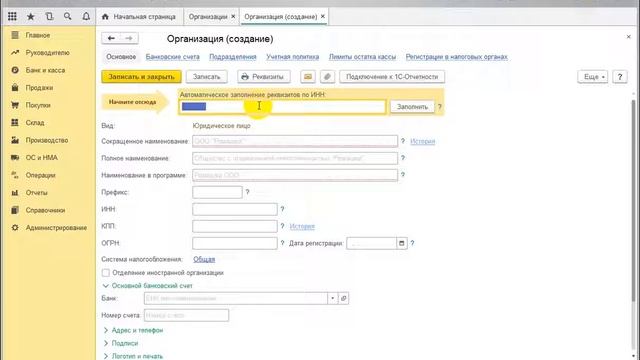Open Регистрации в налоговых органах link
This screenshot has height=360, width=640.
pyautogui.click(x=457, y=57)
